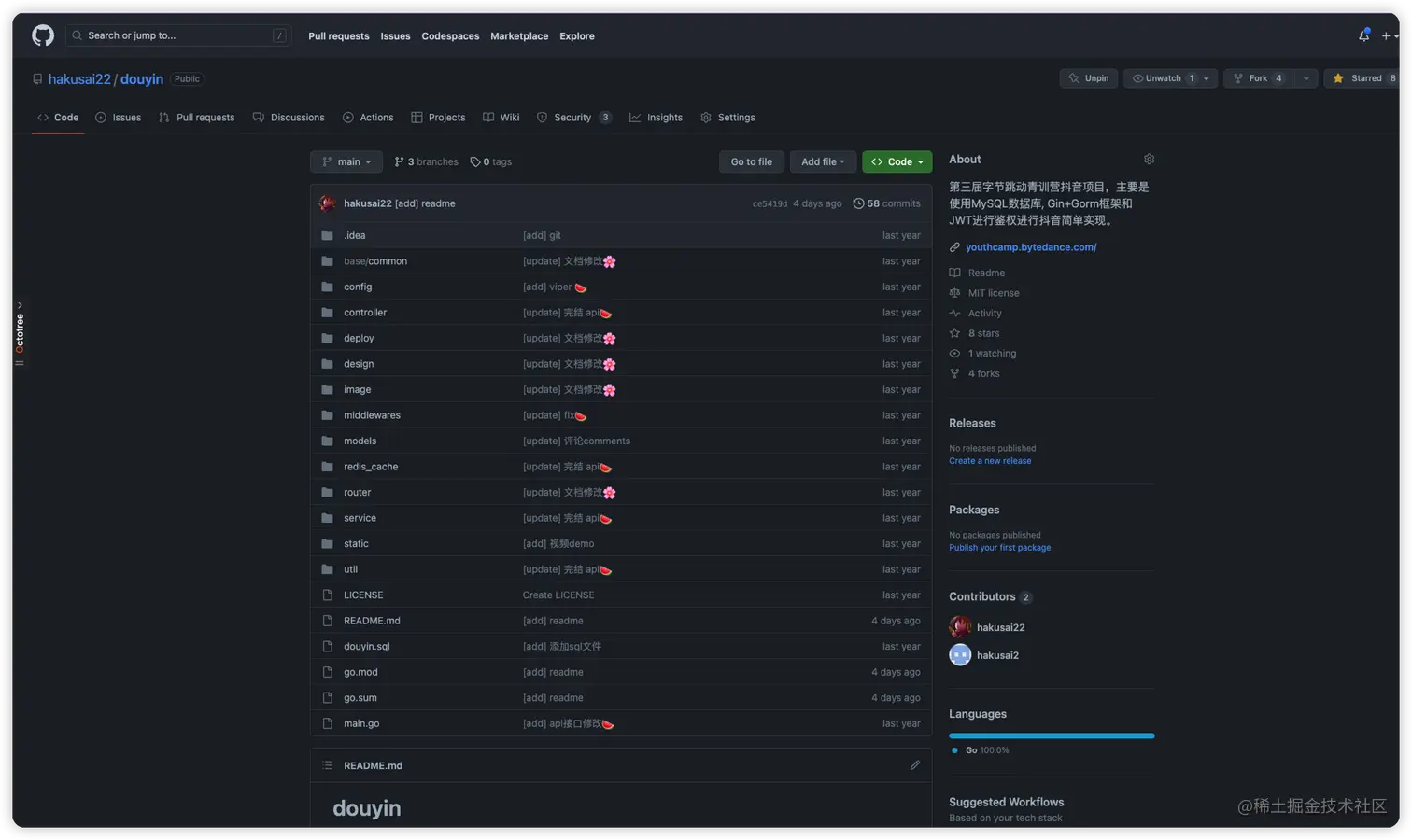Click Create a new release

(x=990, y=461)
